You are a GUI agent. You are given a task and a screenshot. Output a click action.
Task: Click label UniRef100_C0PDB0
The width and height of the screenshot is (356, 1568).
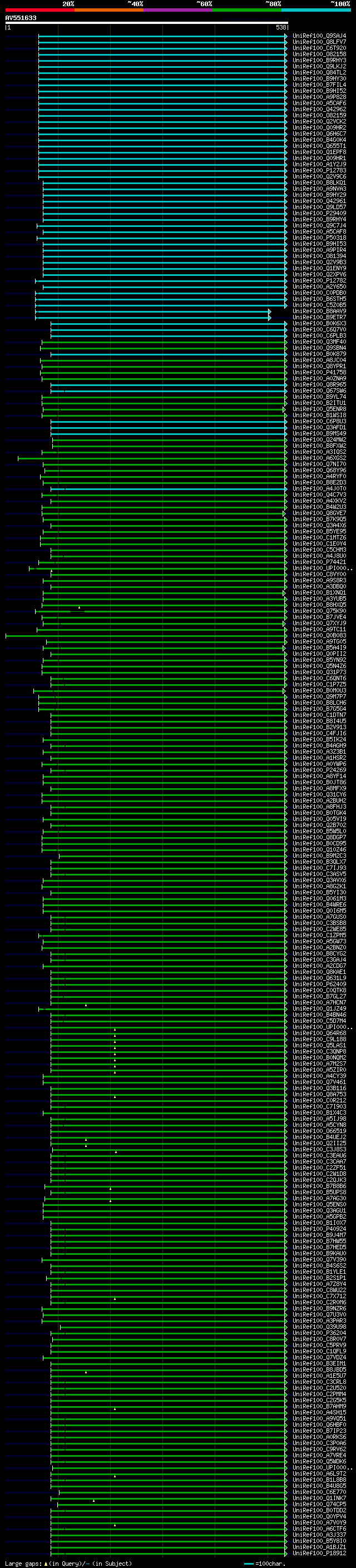click(319, 293)
